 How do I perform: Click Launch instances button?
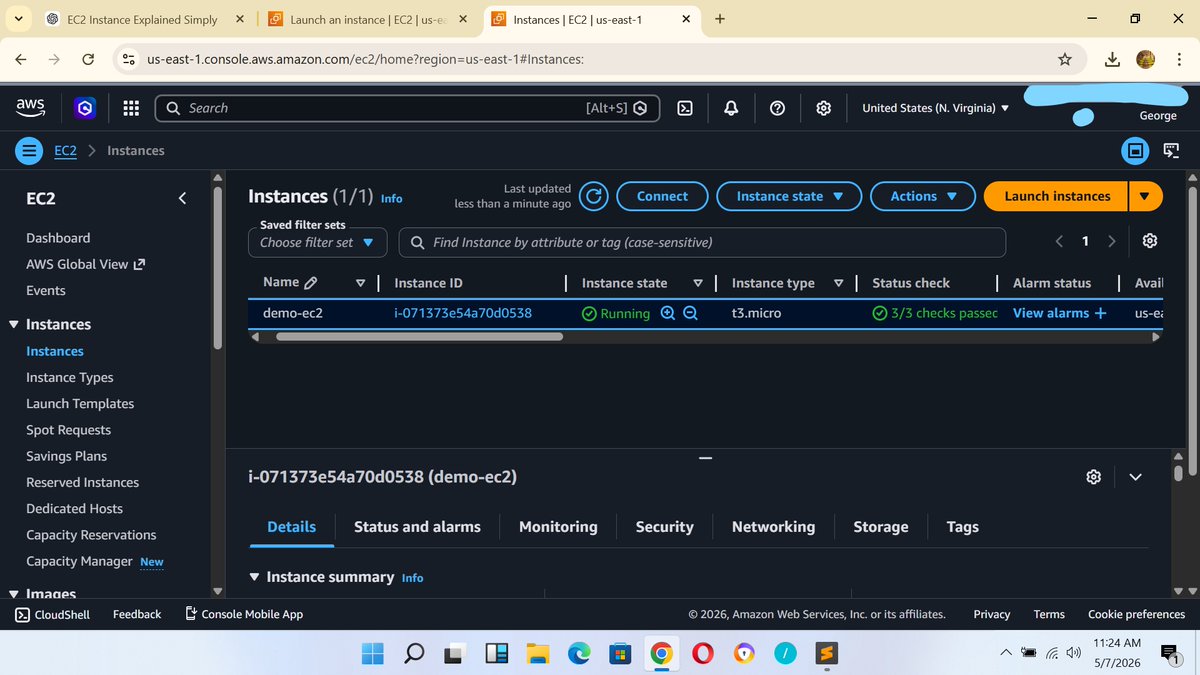(1057, 196)
